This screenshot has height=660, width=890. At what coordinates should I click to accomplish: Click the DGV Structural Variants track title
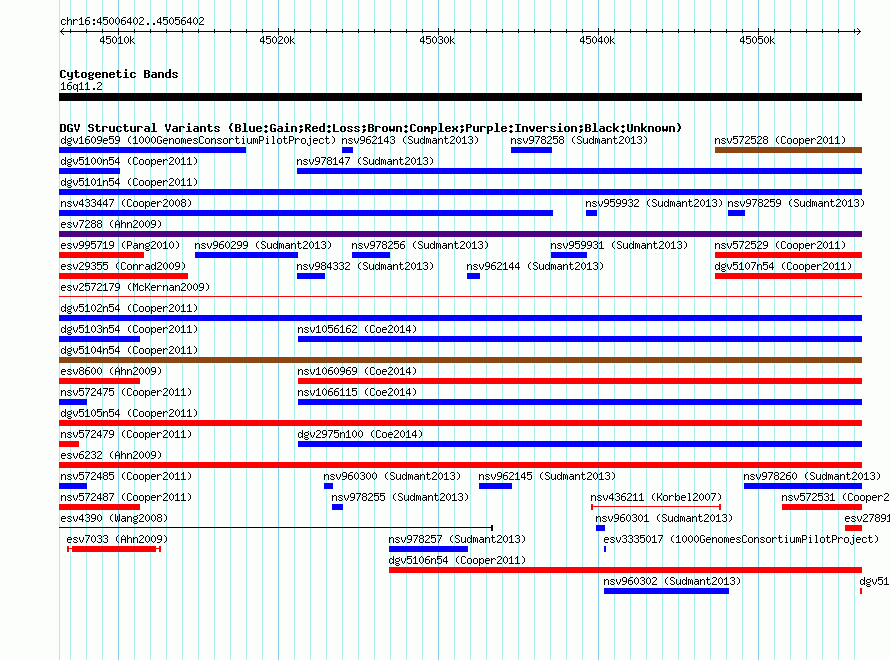[371, 128]
